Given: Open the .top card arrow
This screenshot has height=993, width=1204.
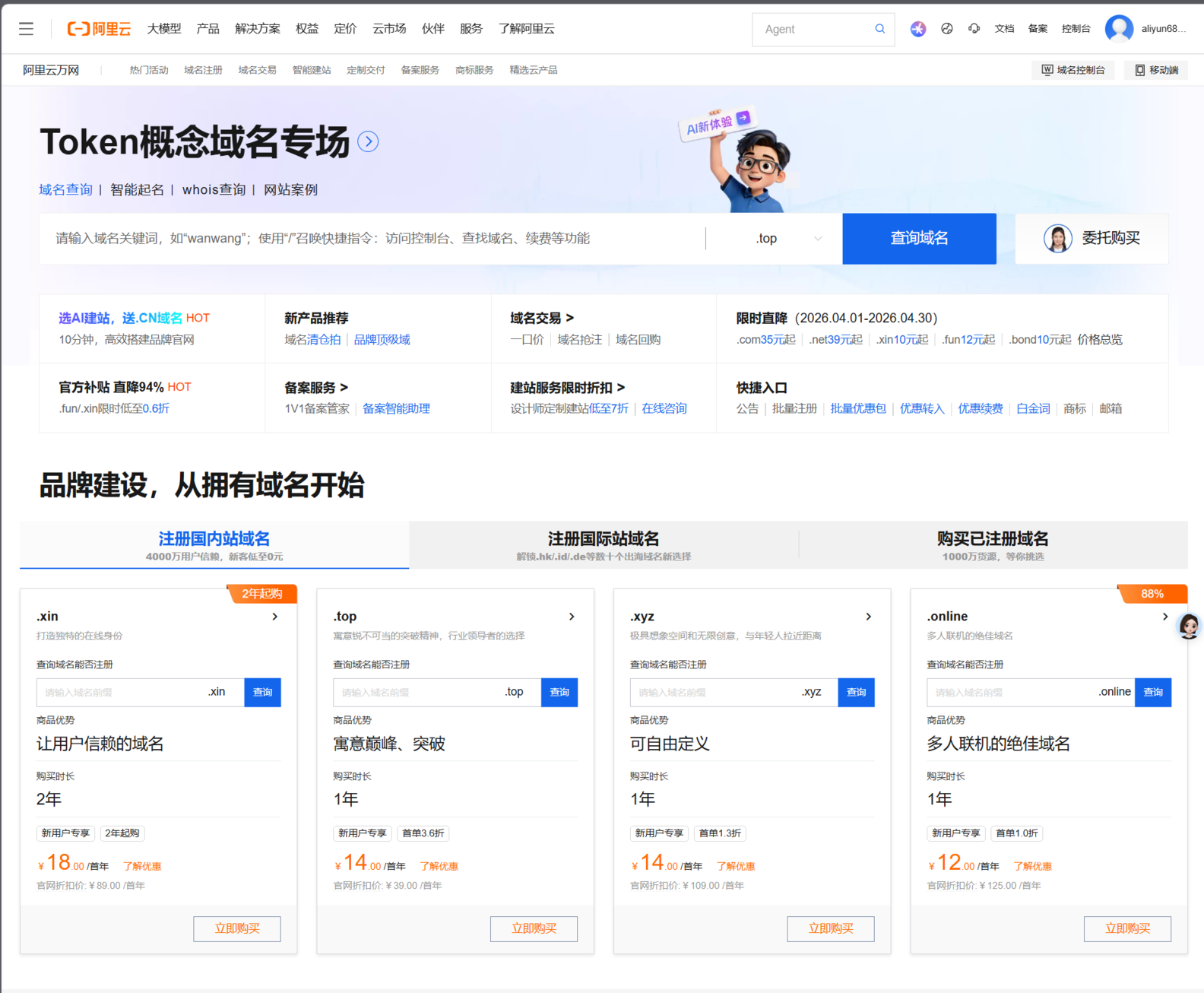Looking at the screenshot, I should 572,617.
